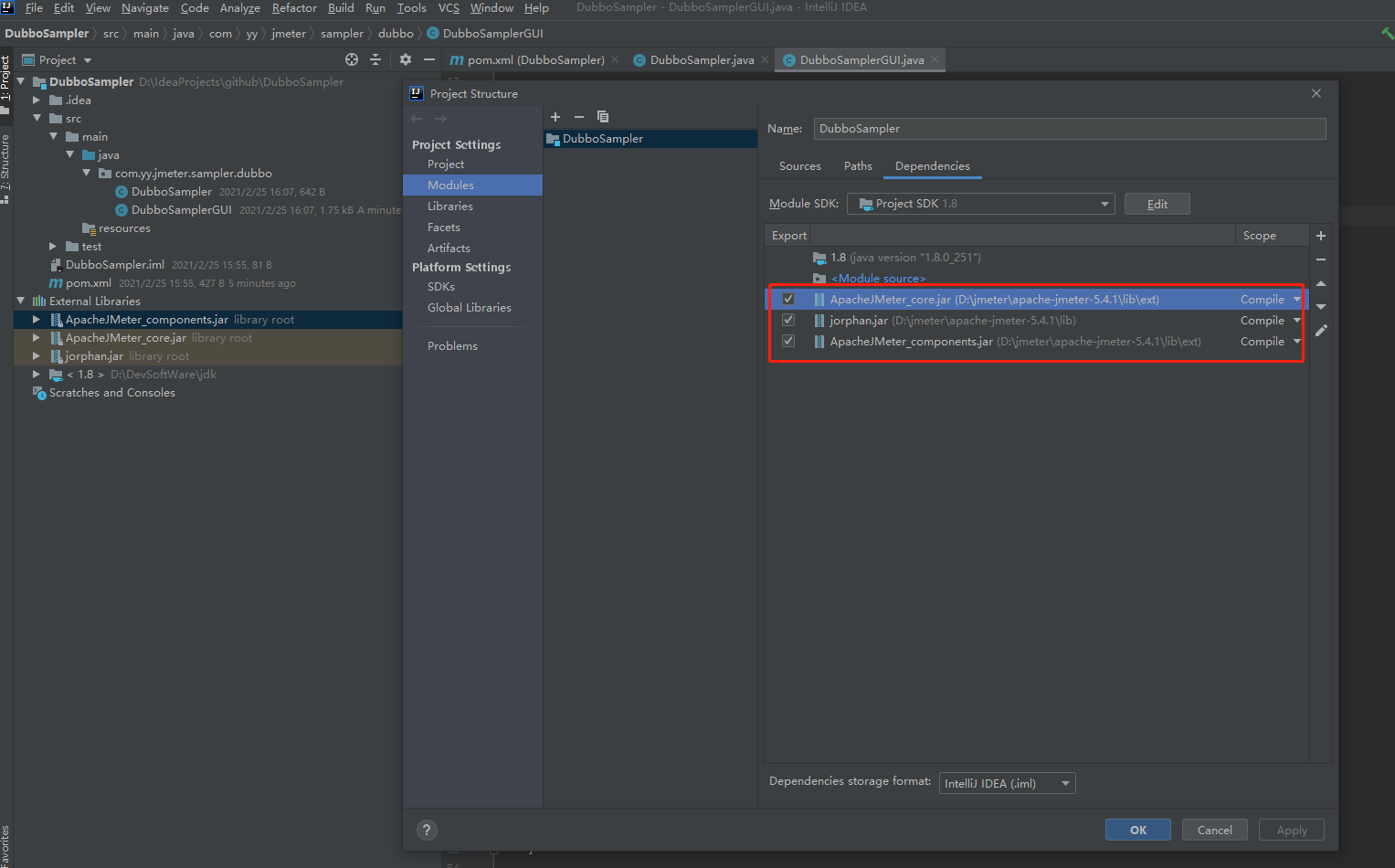Open Dependencies storage format dropdown

tap(1007, 783)
